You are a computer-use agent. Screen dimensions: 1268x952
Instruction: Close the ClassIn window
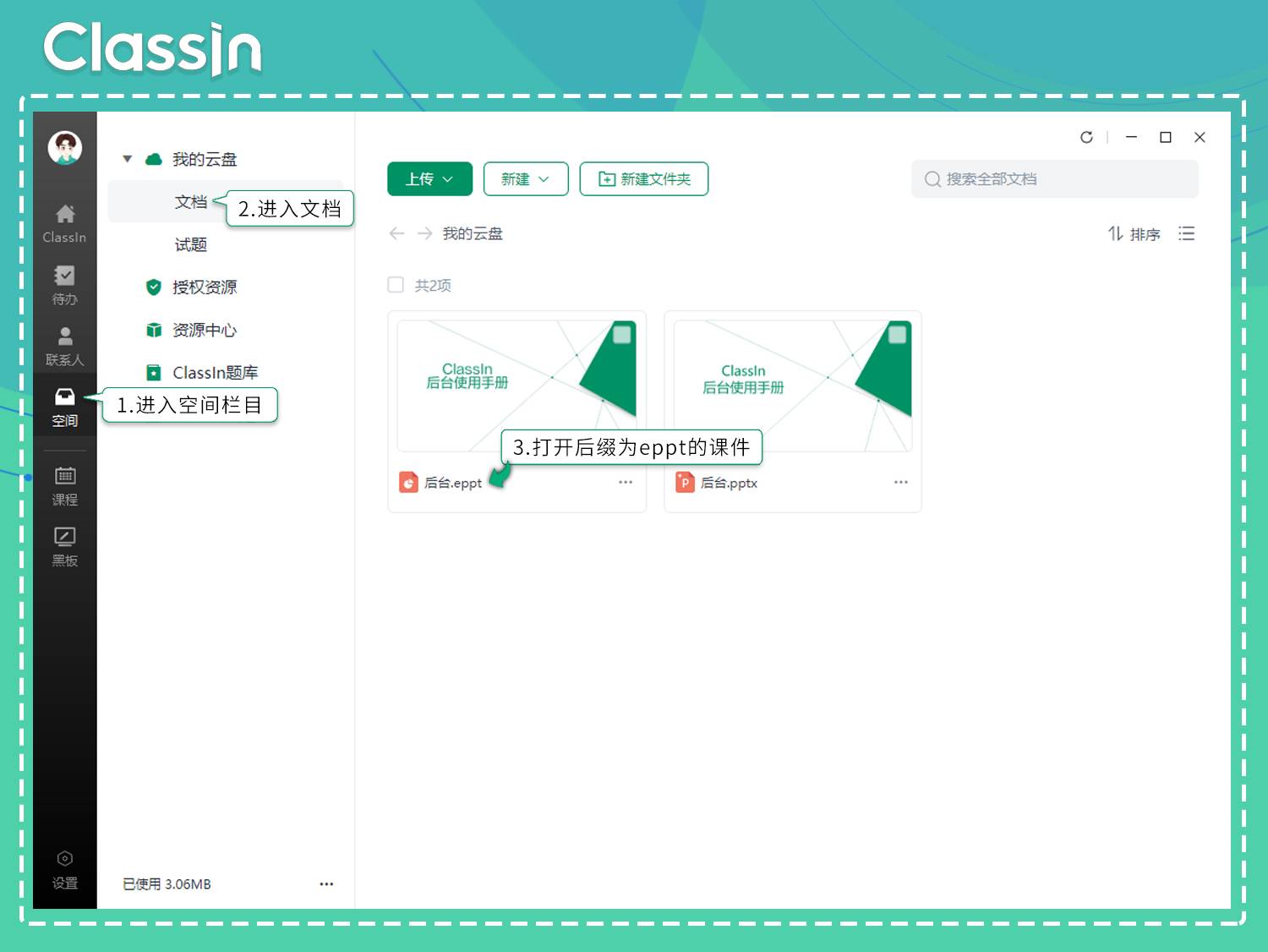(1200, 137)
